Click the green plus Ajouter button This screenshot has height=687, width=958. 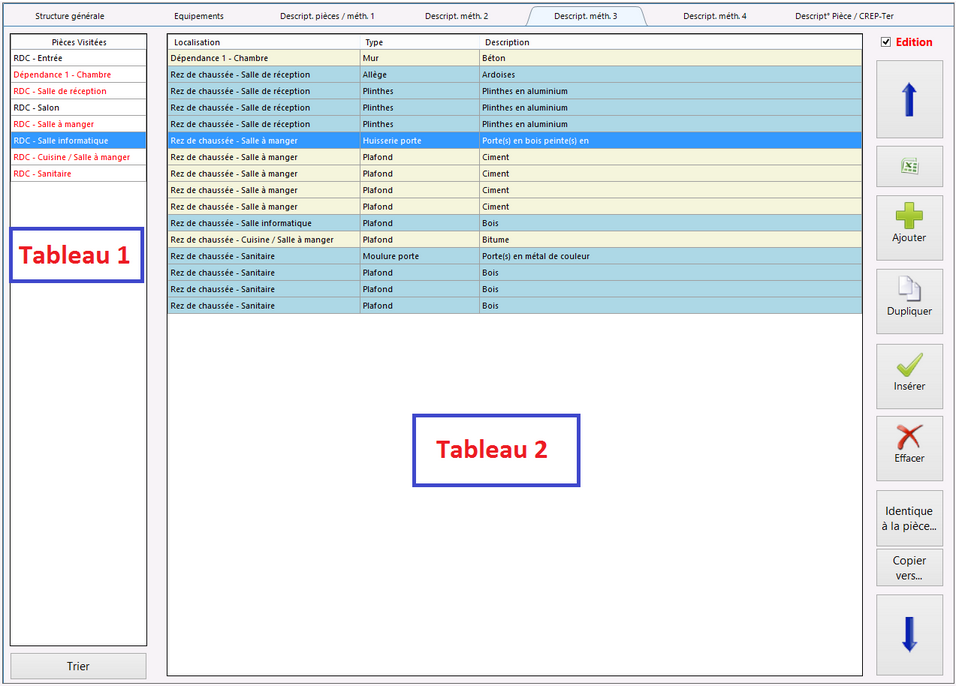coord(909,228)
